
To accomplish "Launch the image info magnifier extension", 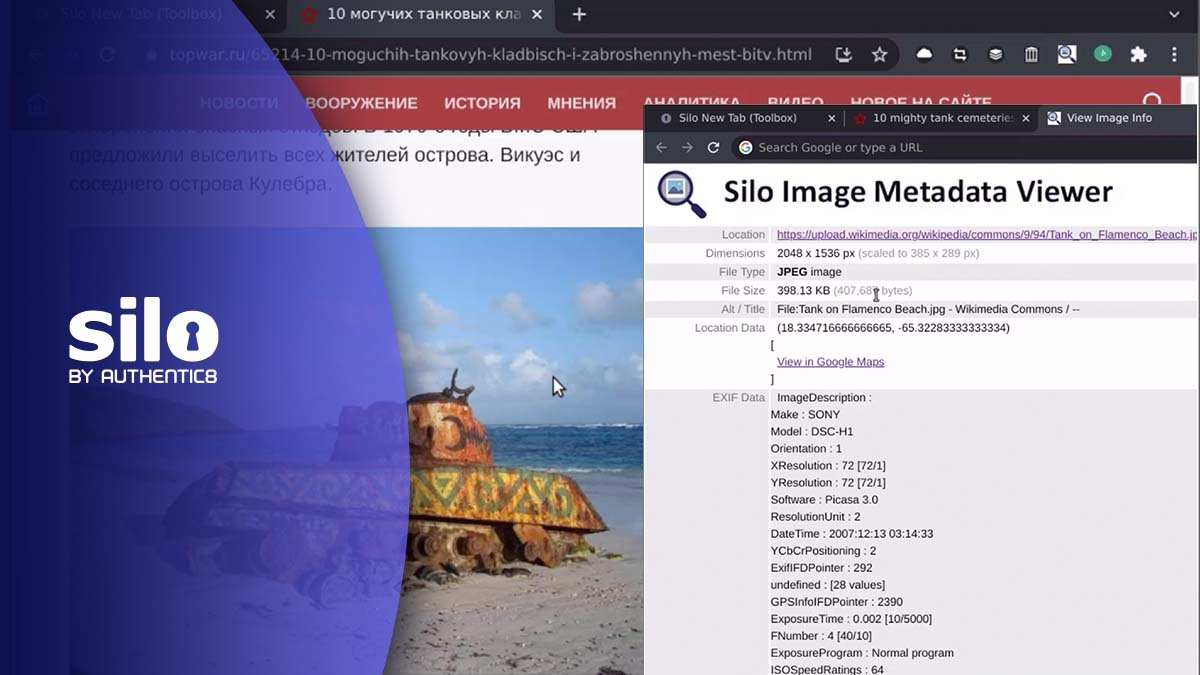I will click(1066, 55).
